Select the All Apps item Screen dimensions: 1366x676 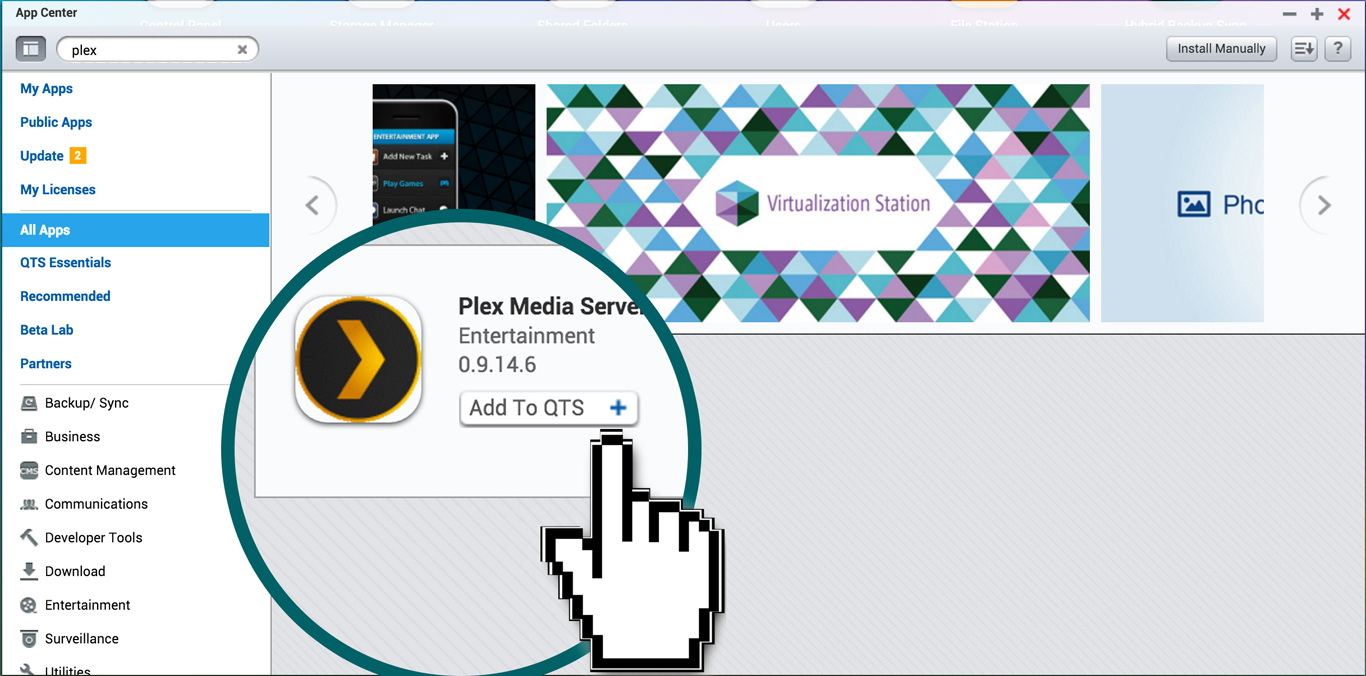click(135, 230)
